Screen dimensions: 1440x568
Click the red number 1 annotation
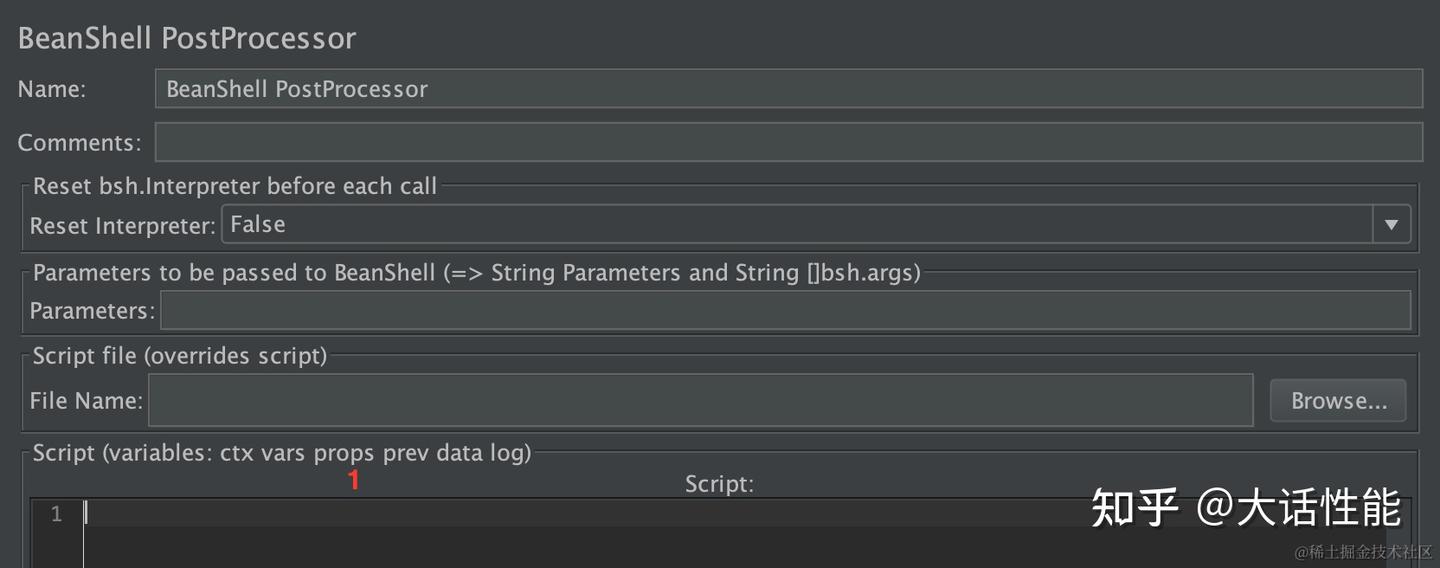tap(353, 481)
